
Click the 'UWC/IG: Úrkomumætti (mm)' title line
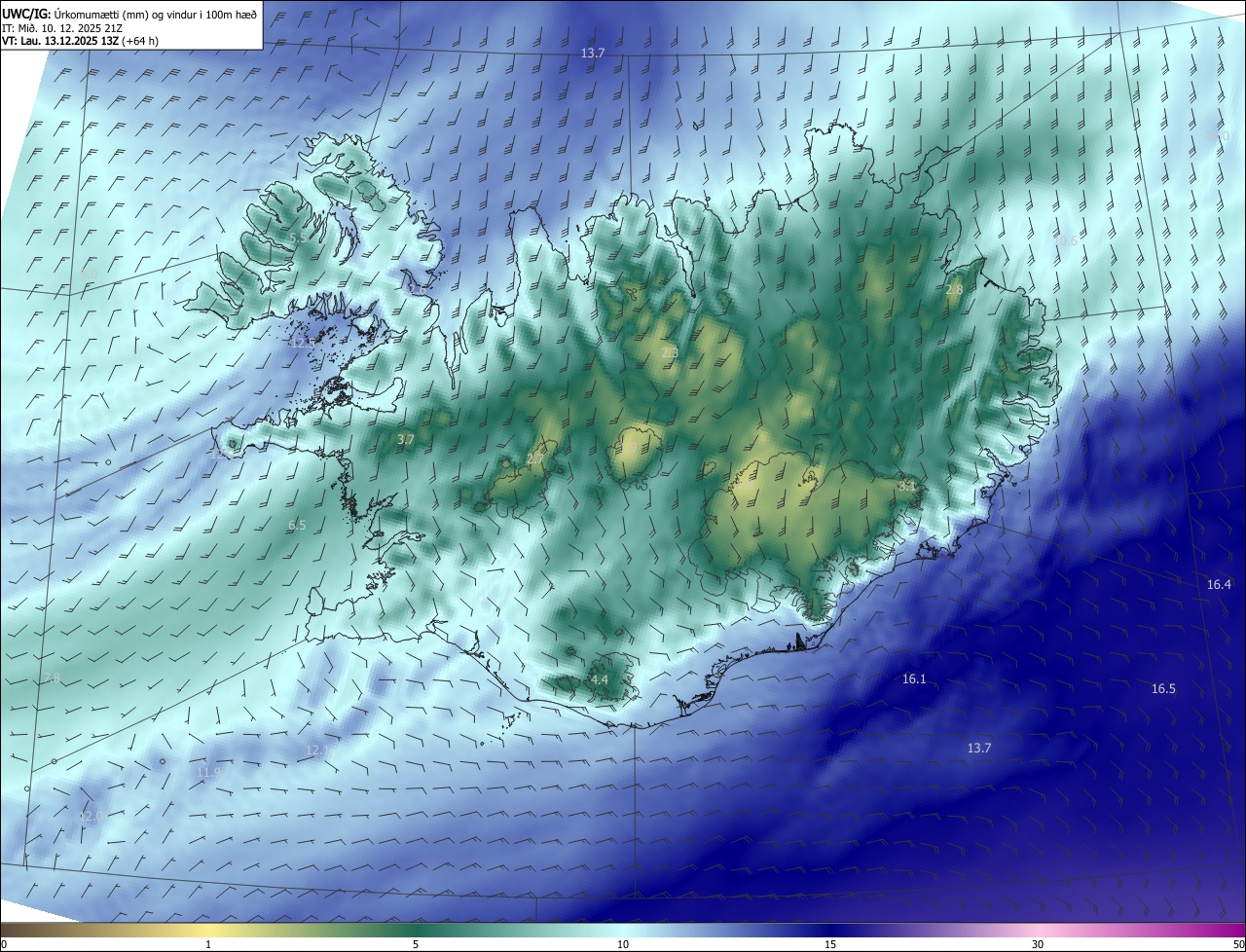click(129, 13)
